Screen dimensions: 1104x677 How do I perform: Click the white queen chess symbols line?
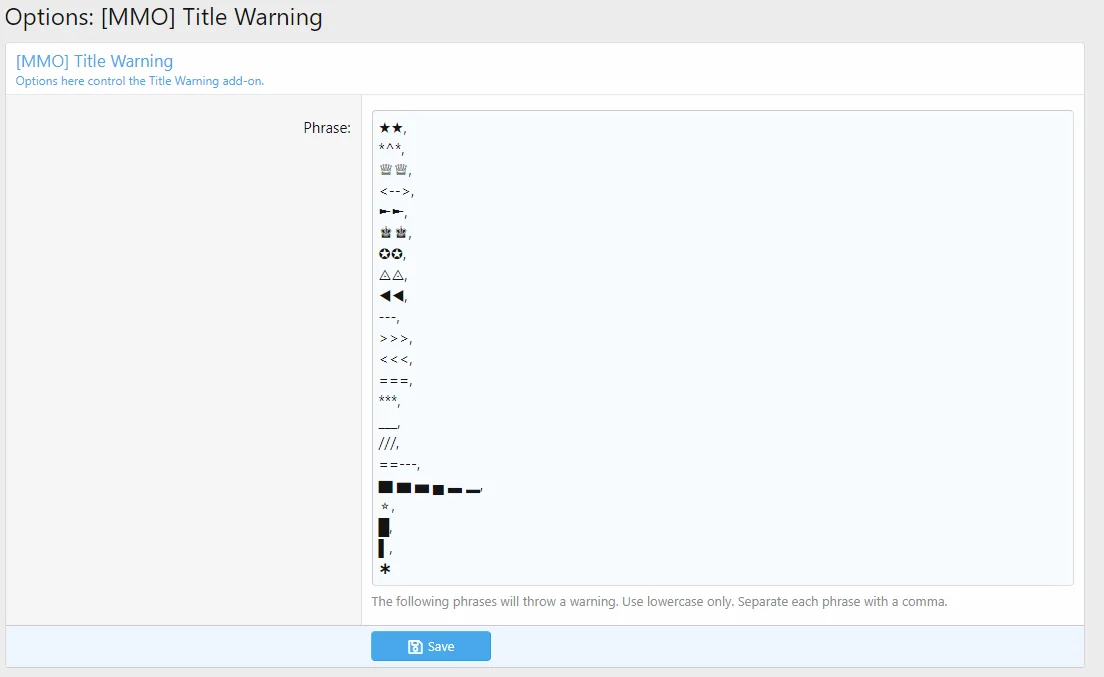[x=394, y=170]
